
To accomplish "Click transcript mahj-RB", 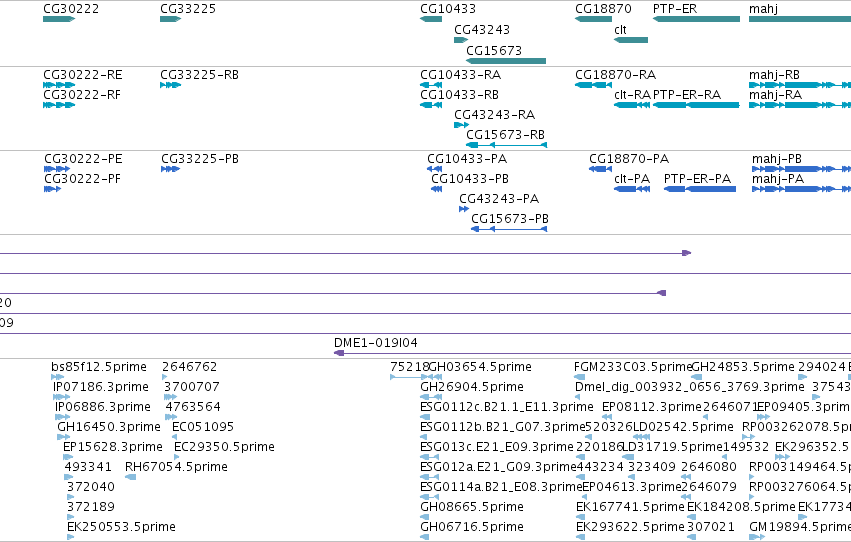I will click(800, 85).
